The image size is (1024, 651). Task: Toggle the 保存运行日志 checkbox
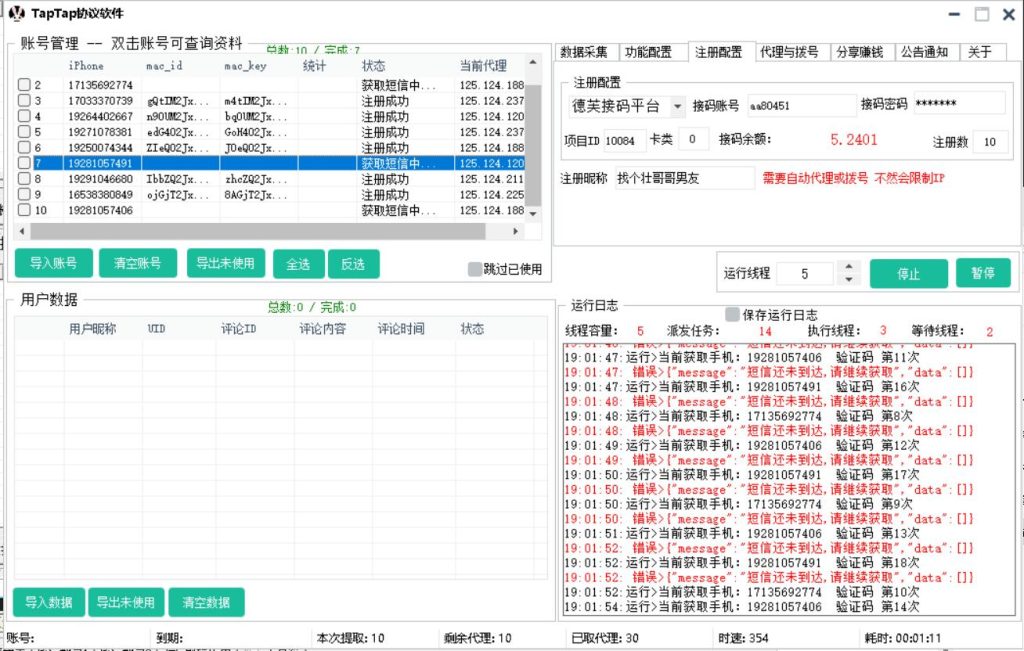point(733,314)
